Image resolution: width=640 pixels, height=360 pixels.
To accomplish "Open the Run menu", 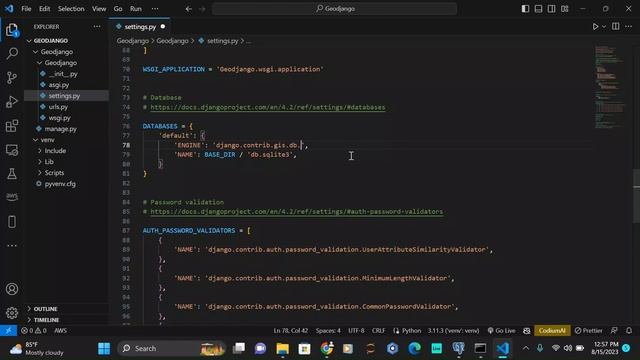I will [x=136, y=9].
